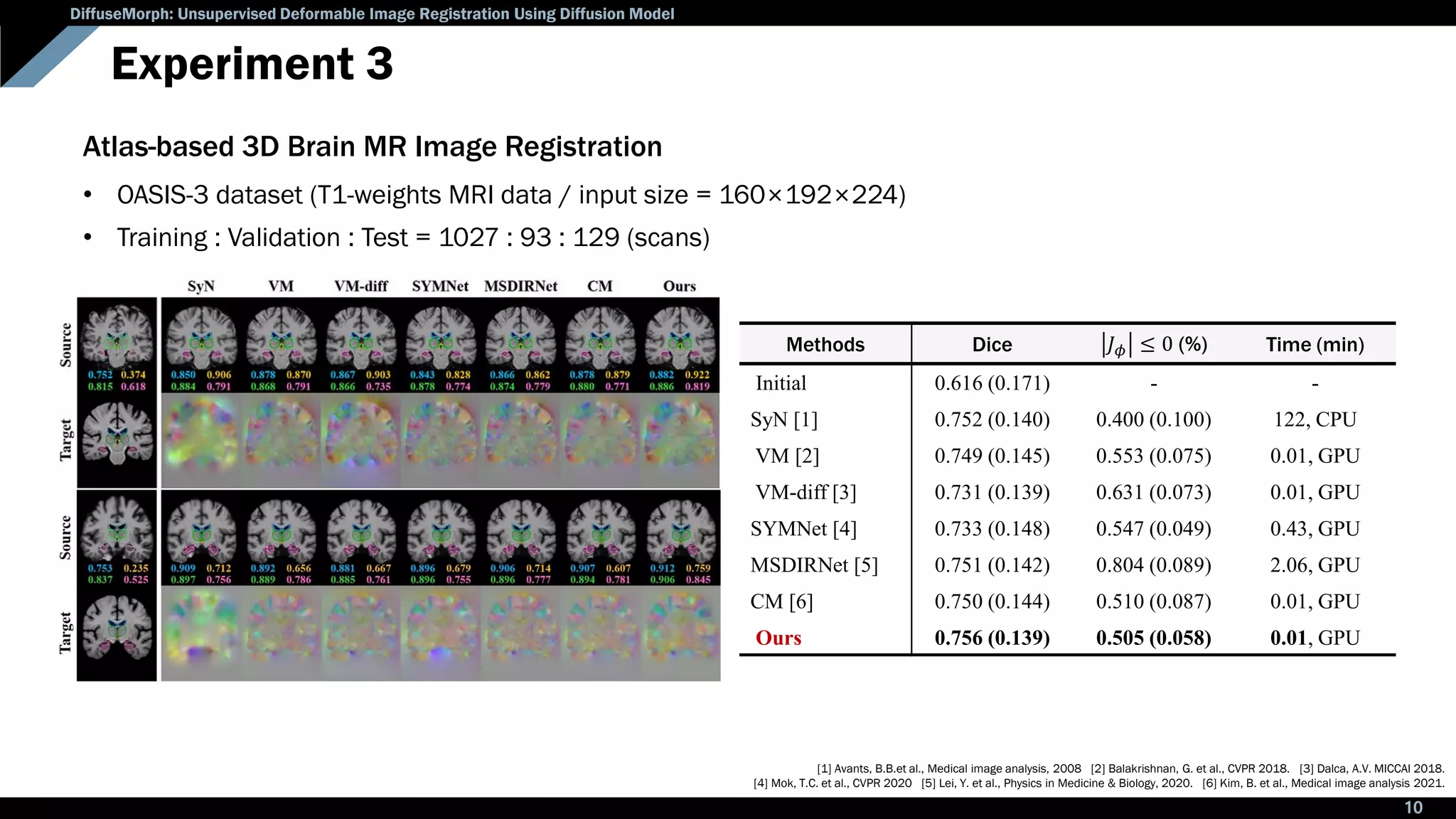The width and height of the screenshot is (1456, 819).
Task: Click the slide number 10
Action: (x=1413, y=808)
